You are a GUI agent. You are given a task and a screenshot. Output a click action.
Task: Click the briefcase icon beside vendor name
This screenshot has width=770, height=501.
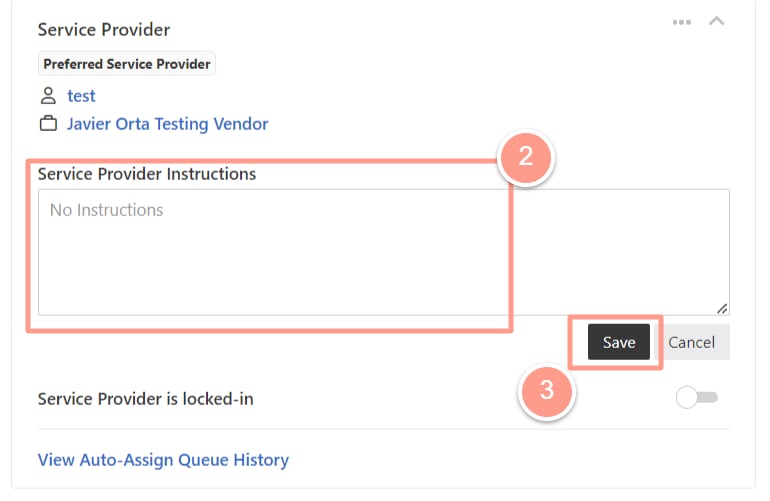pyautogui.click(x=48, y=123)
